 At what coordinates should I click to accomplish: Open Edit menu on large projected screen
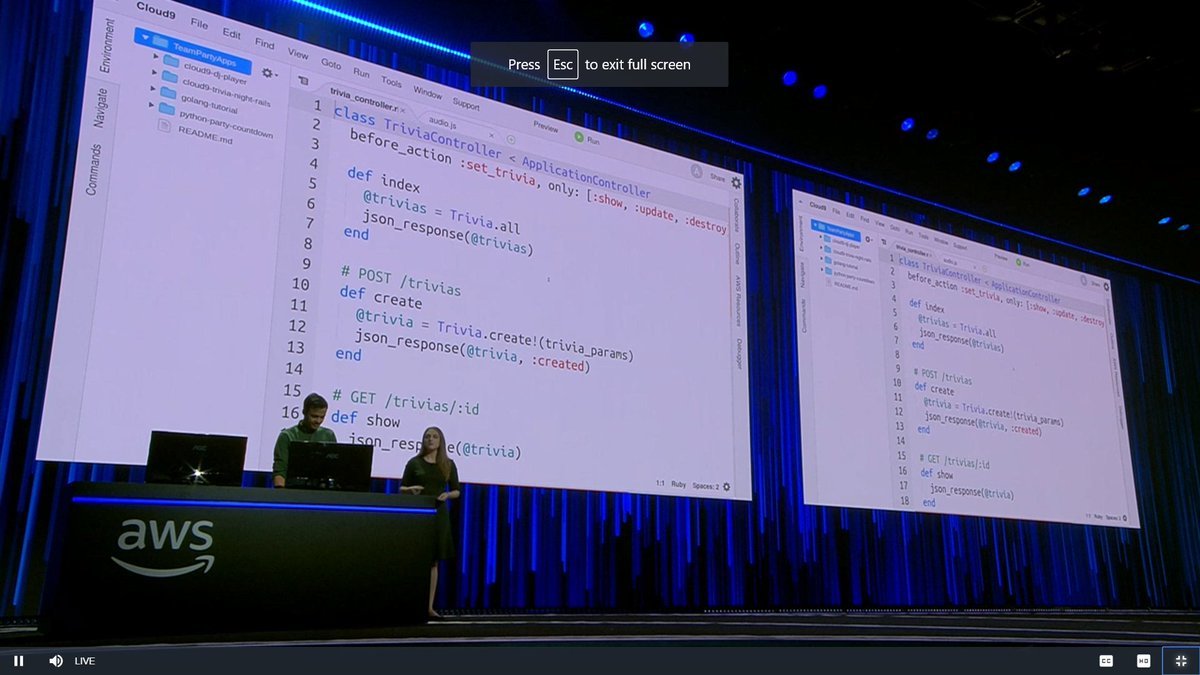pyautogui.click(x=232, y=32)
